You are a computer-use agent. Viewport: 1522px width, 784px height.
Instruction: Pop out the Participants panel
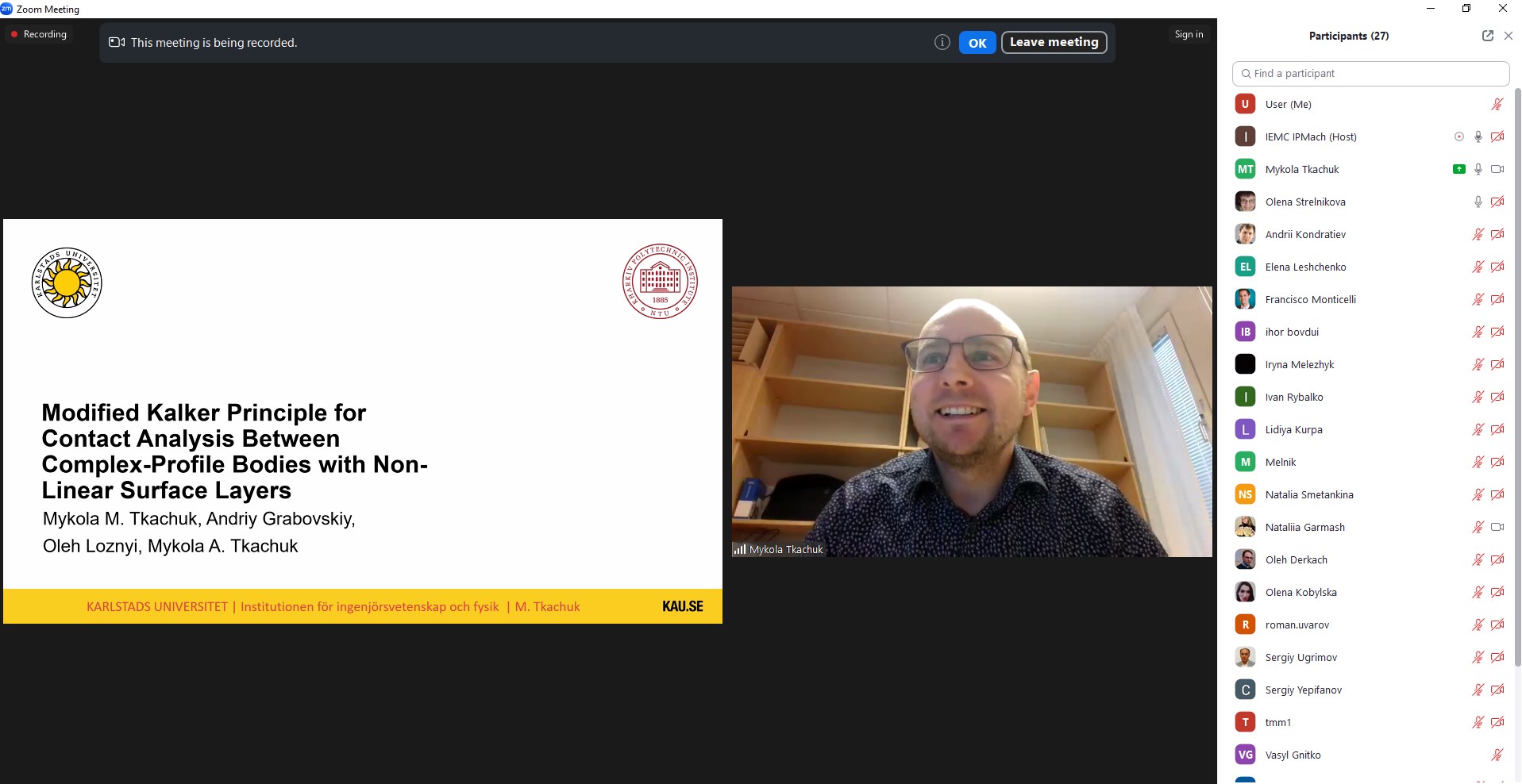1487,36
